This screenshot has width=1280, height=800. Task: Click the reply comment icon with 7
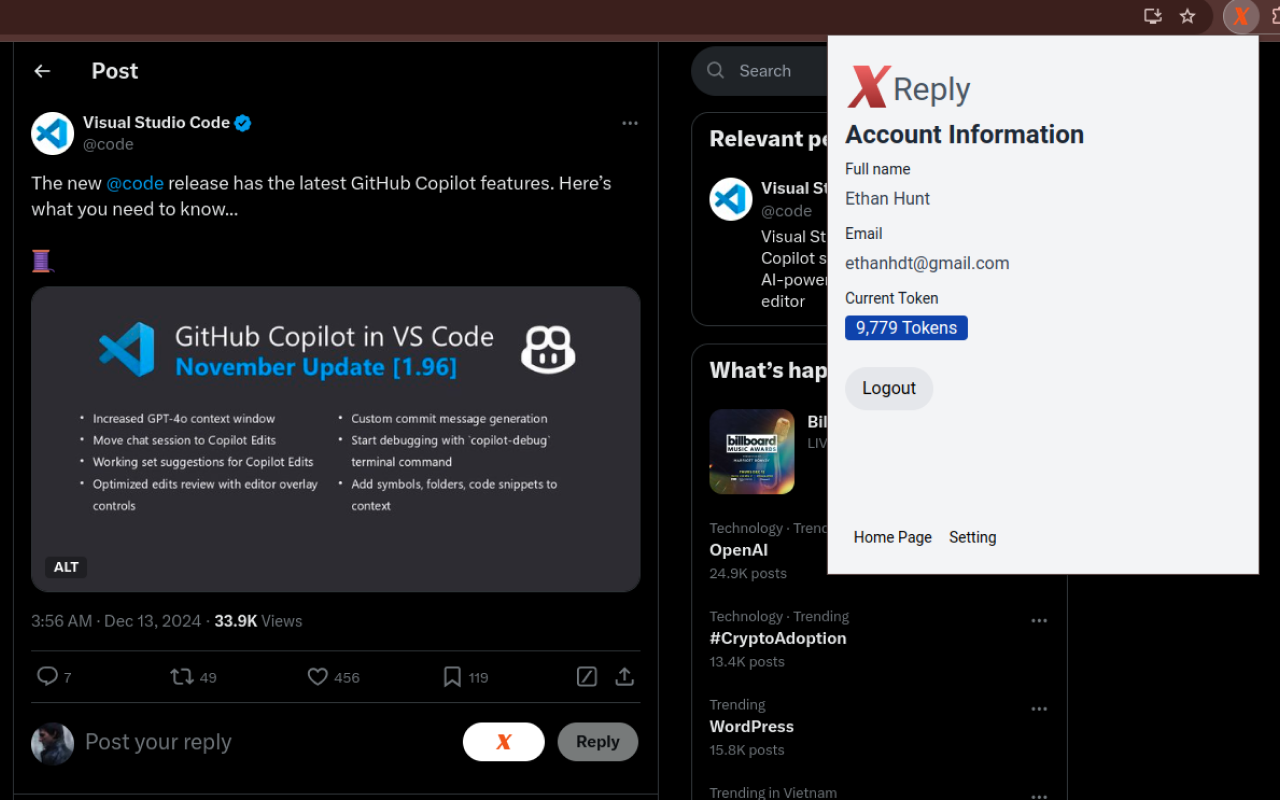pyautogui.click(x=47, y=677)
